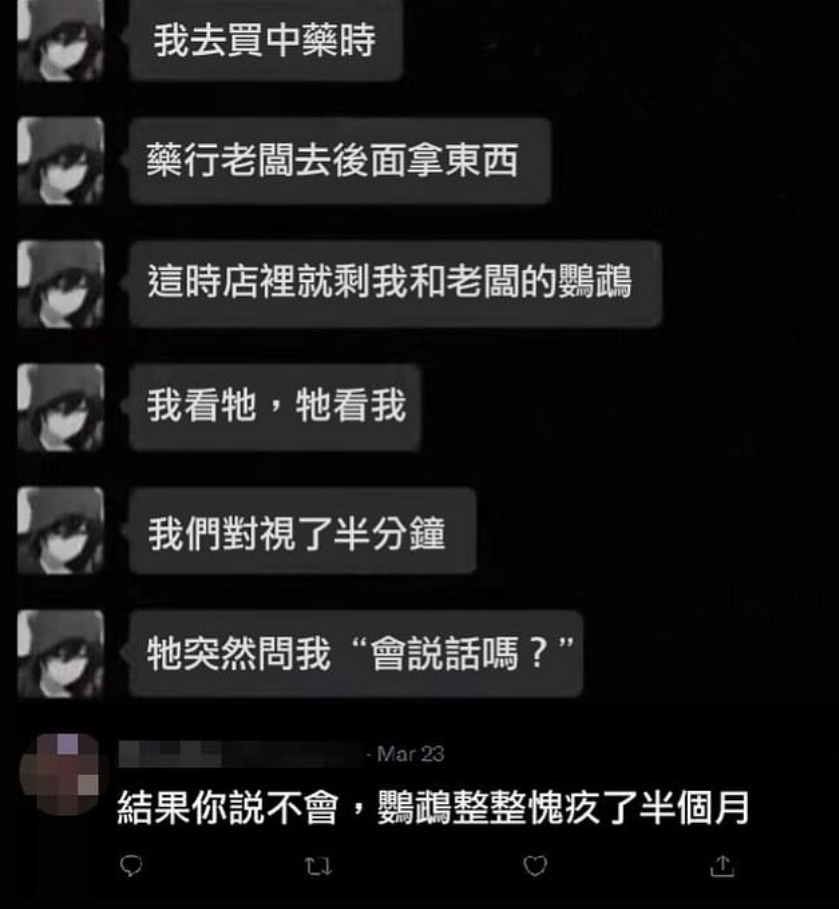Click the Mar 23 timestamp

coord(411,754)
